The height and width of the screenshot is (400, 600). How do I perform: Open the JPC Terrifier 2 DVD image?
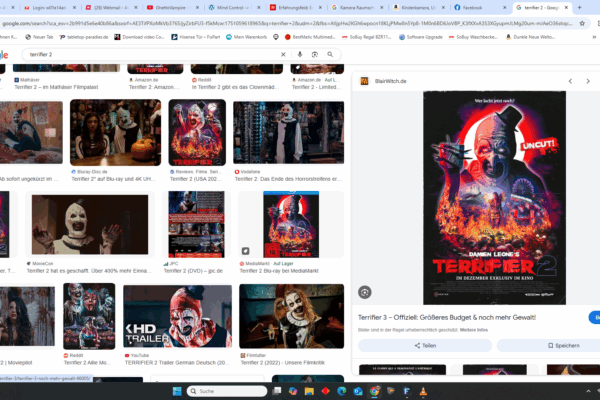[x=197, y=224]
